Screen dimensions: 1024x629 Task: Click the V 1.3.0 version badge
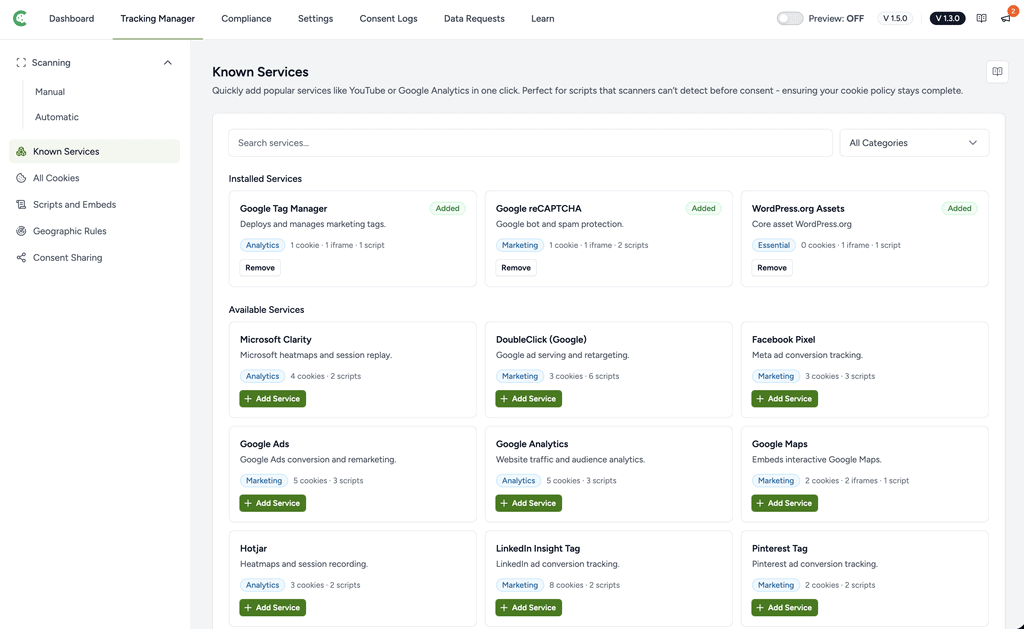click(x=947, y=18)
